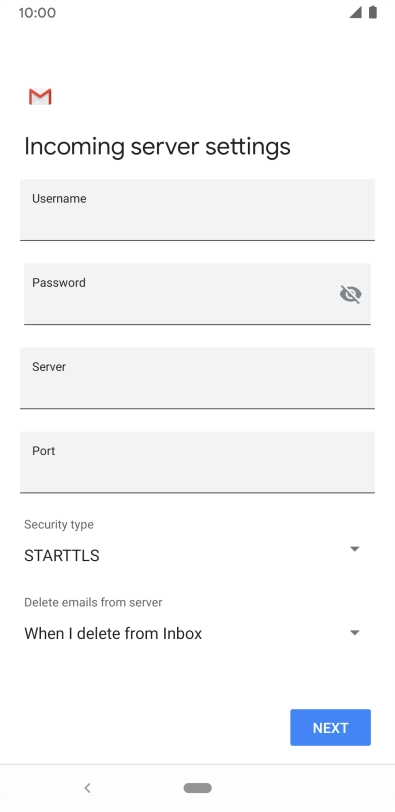Select the STARTTLS security option
The image size is (395, 812).
(x=62, y=556)
